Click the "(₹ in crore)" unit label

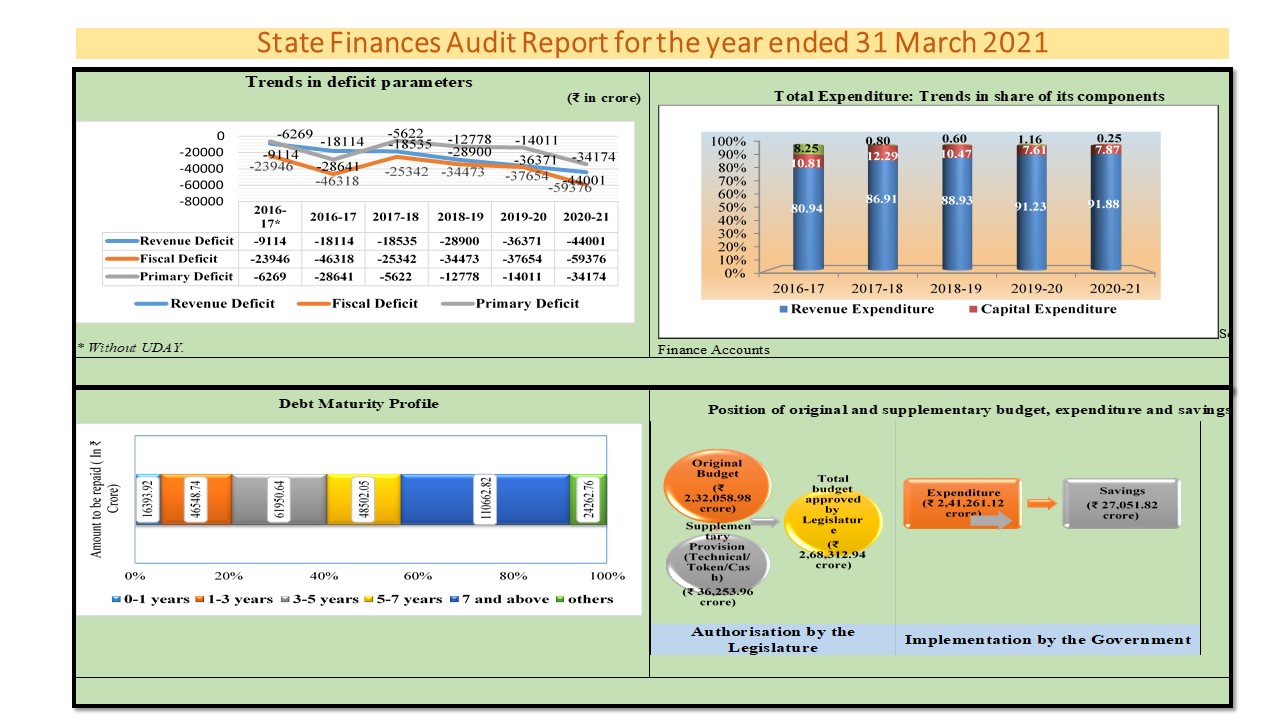[x=603, y=98]
